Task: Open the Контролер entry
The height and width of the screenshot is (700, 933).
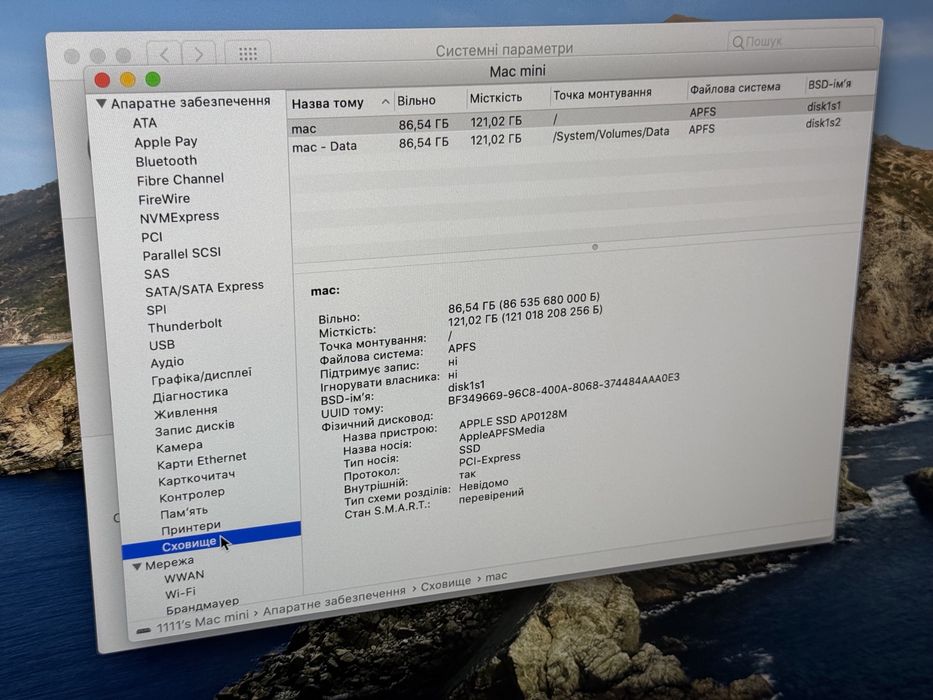Action: click(x=192, y=495)
